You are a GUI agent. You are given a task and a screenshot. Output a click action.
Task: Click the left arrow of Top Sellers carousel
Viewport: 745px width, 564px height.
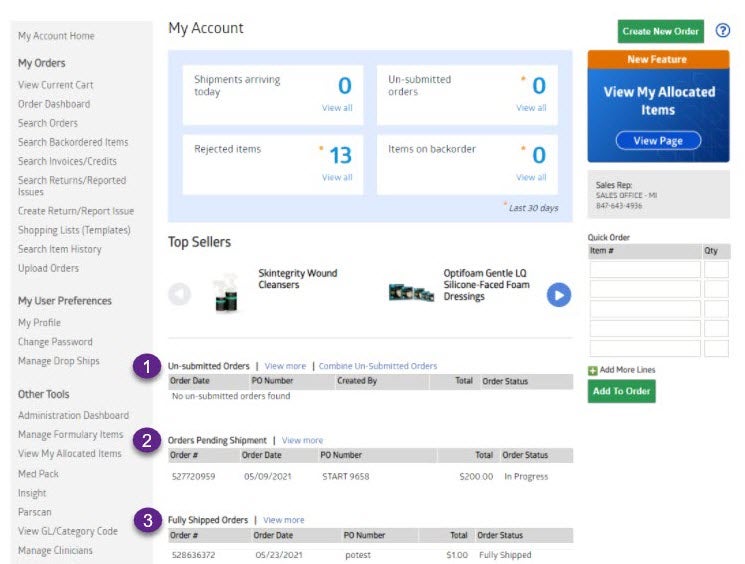(179, 294)
